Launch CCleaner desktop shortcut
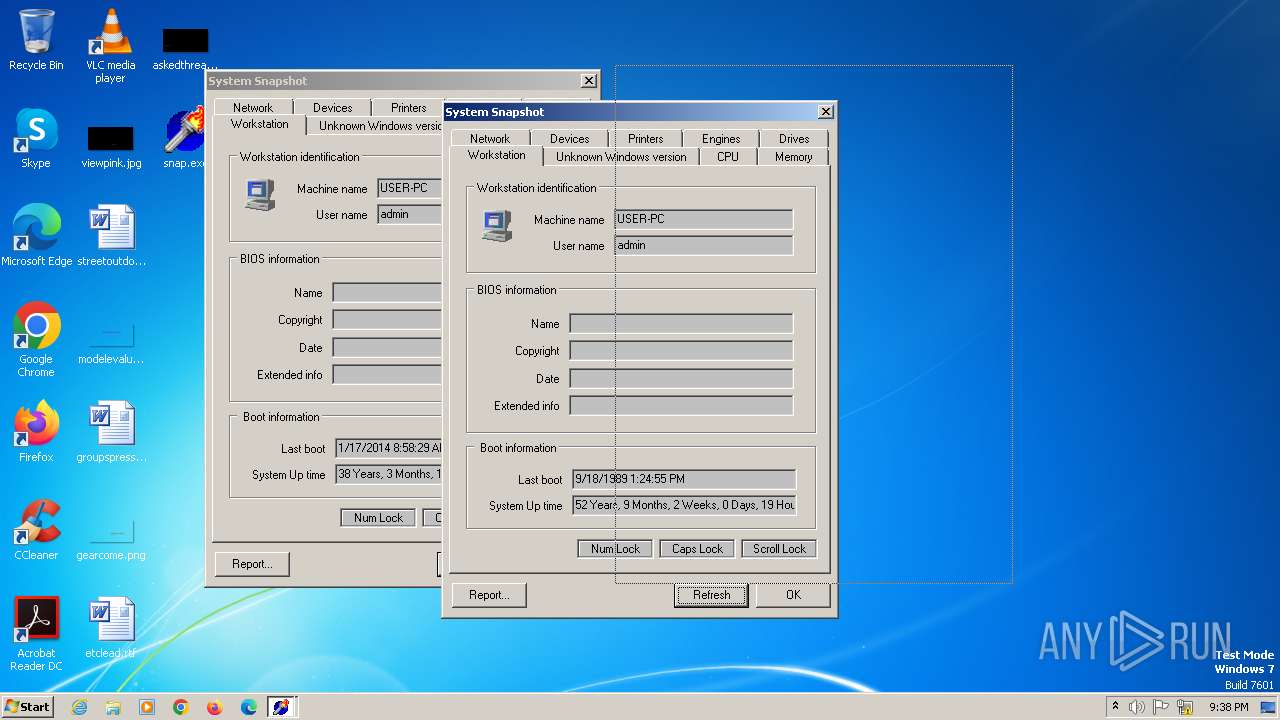 pos(36,530)
